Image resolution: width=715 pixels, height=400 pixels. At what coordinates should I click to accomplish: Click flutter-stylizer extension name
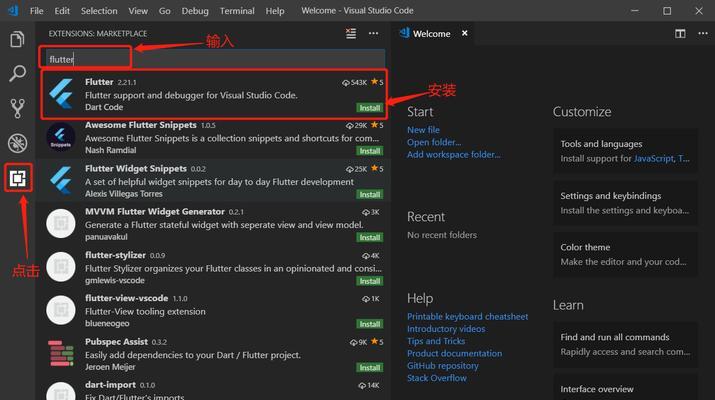(115, 255)
